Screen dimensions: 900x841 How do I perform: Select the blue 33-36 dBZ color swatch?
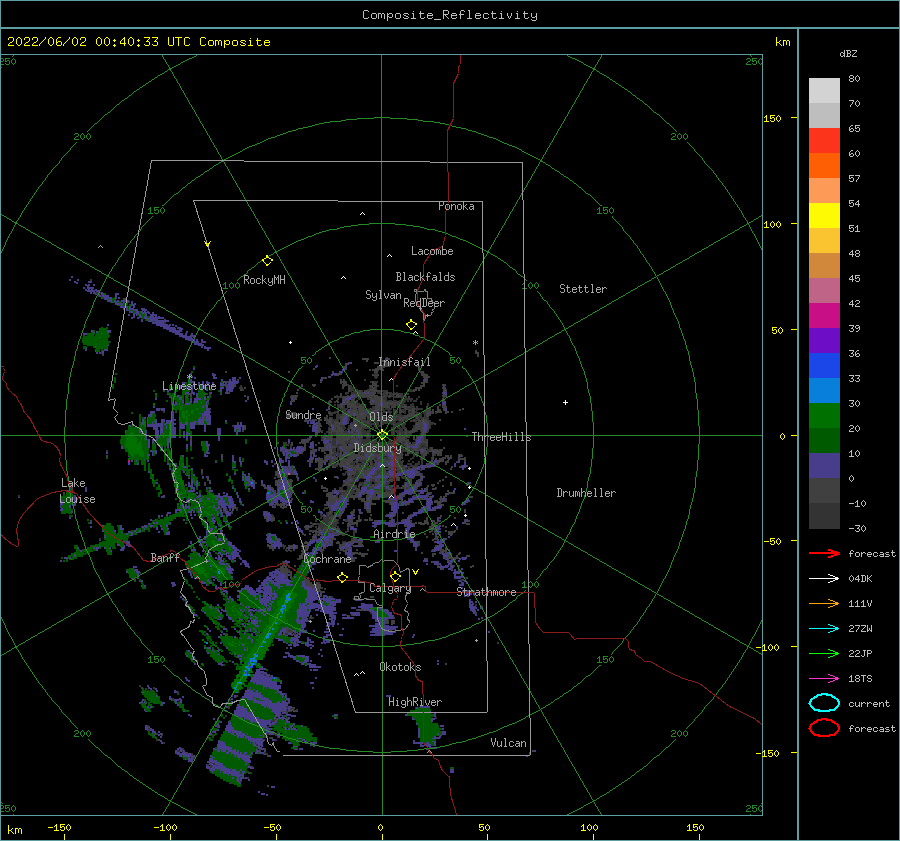(824, 366)
